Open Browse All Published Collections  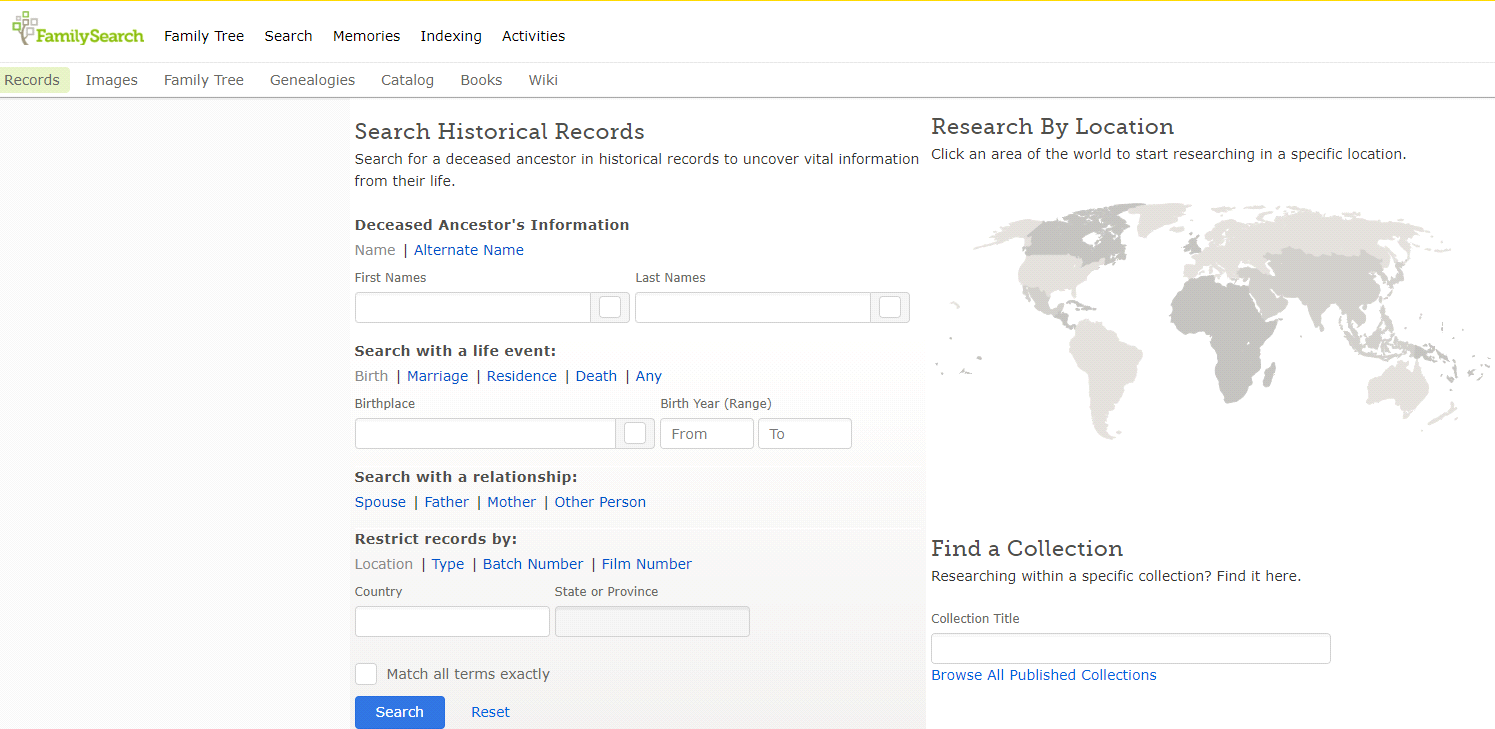[x=1044, y=675]
